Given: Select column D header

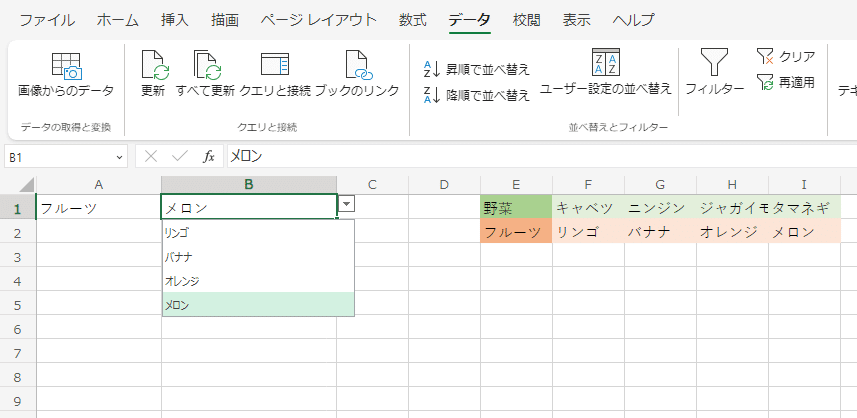Looking at the screenshot, I should 444,185.
